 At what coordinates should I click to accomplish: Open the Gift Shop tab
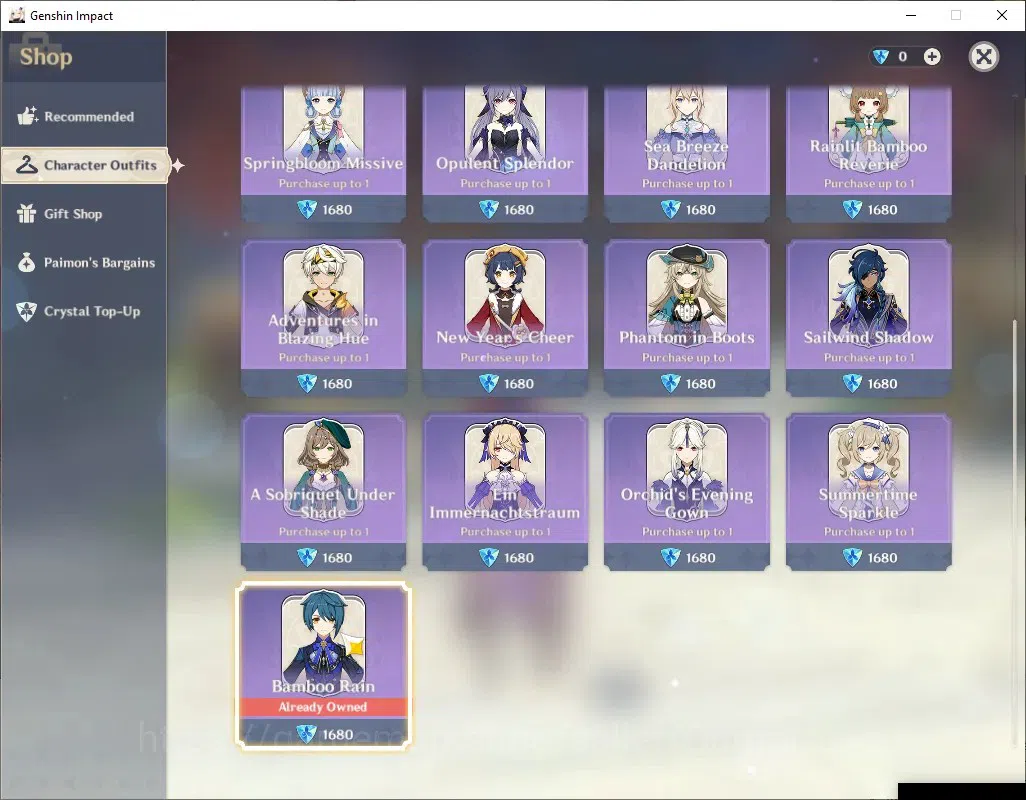click(84, 214)
